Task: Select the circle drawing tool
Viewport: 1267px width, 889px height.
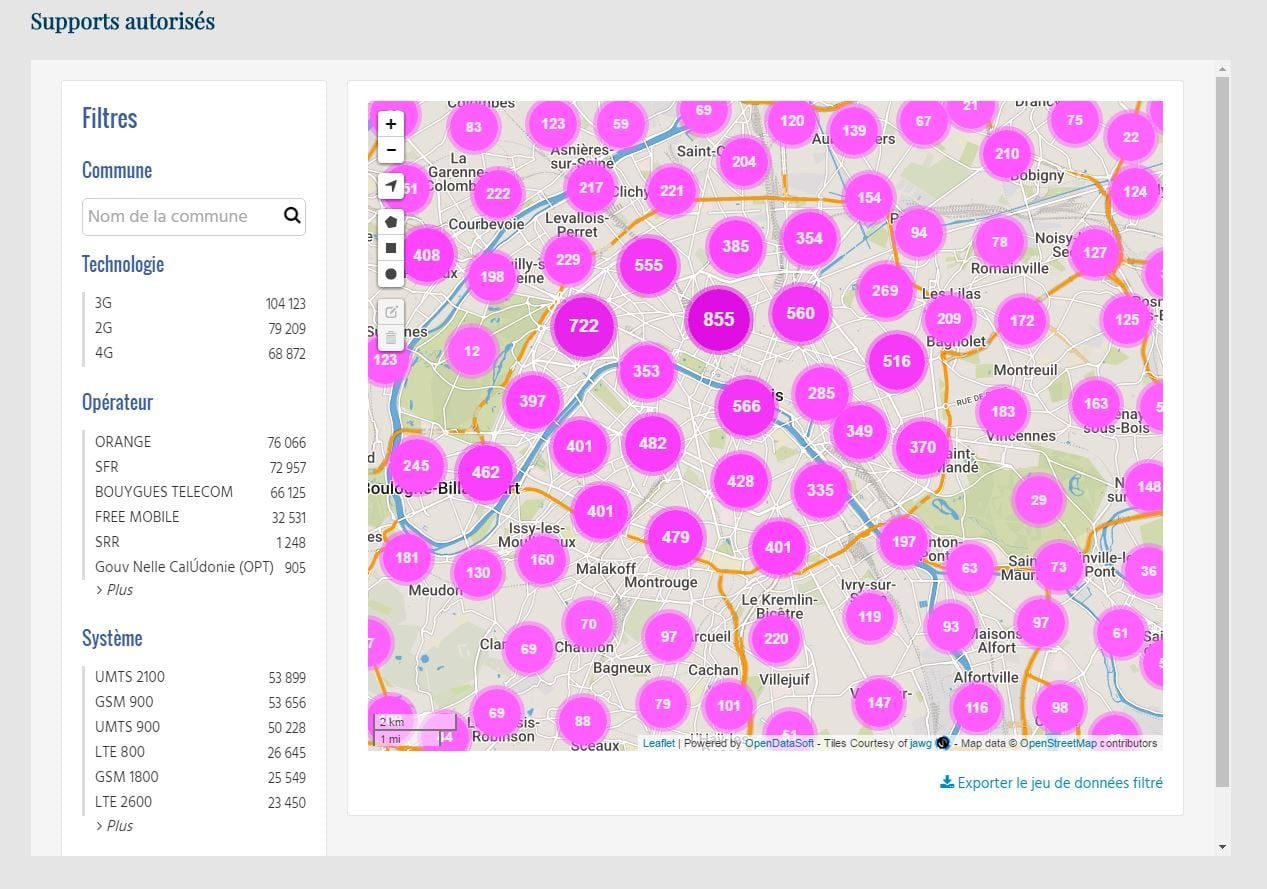Action: [390, 273]
